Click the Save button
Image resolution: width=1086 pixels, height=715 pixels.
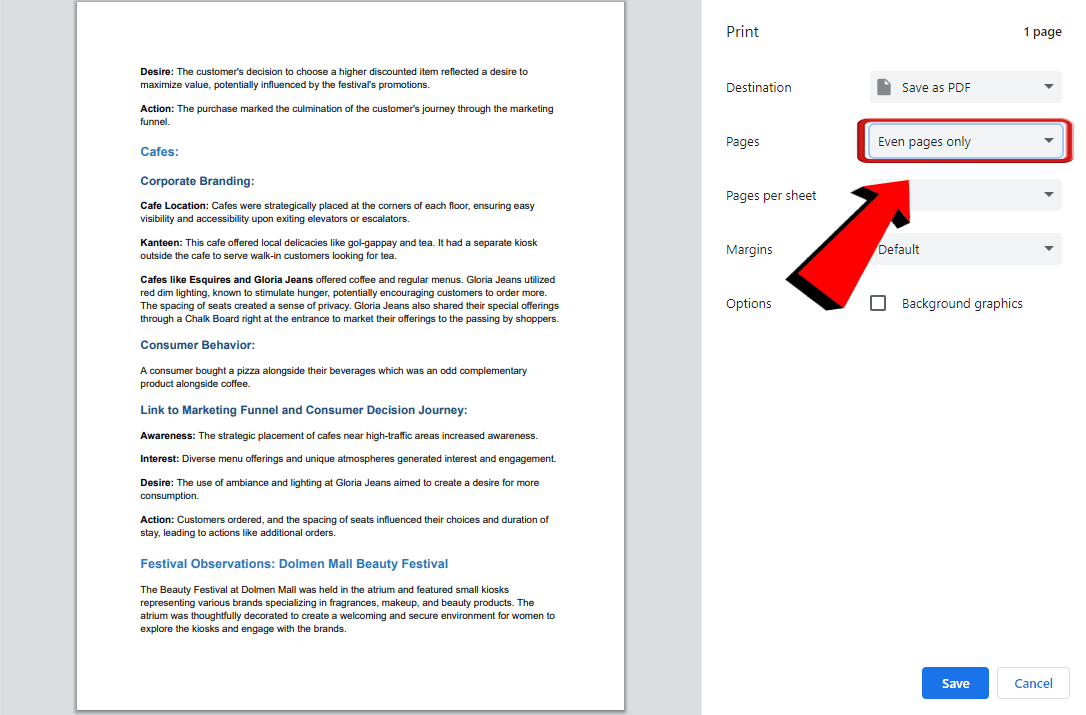955,683
